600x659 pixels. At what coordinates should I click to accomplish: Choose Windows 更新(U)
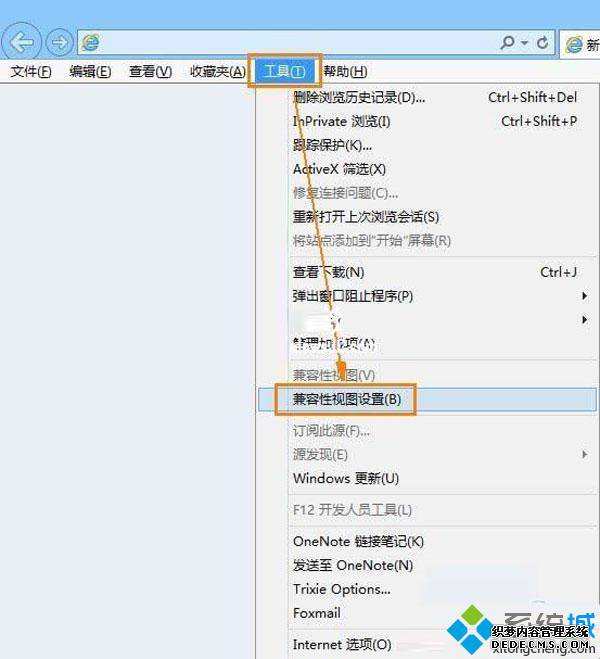point(427,479)
